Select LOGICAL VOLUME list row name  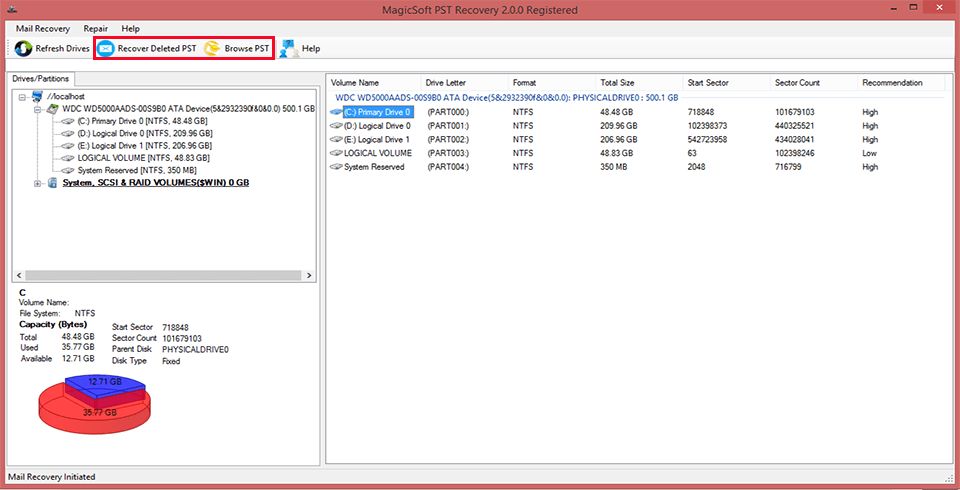(x=378, y=153)
